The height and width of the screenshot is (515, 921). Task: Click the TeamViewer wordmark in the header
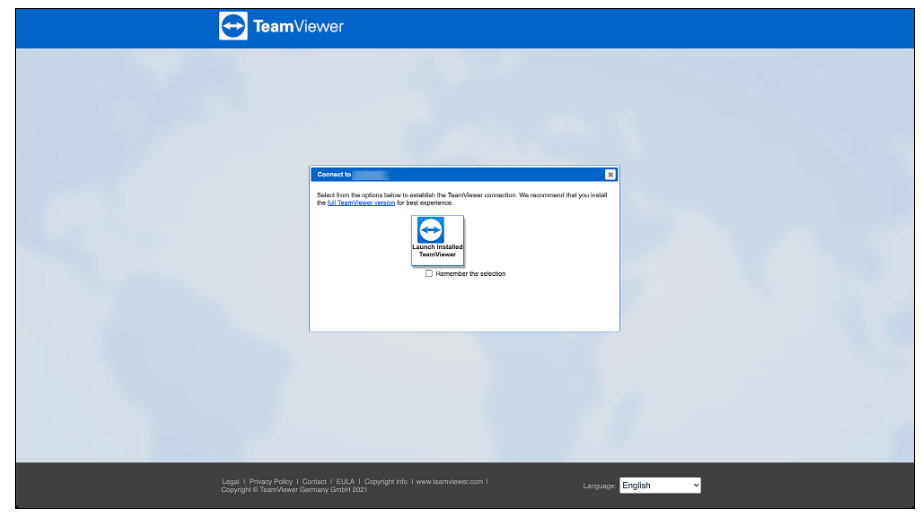(297, 27)
